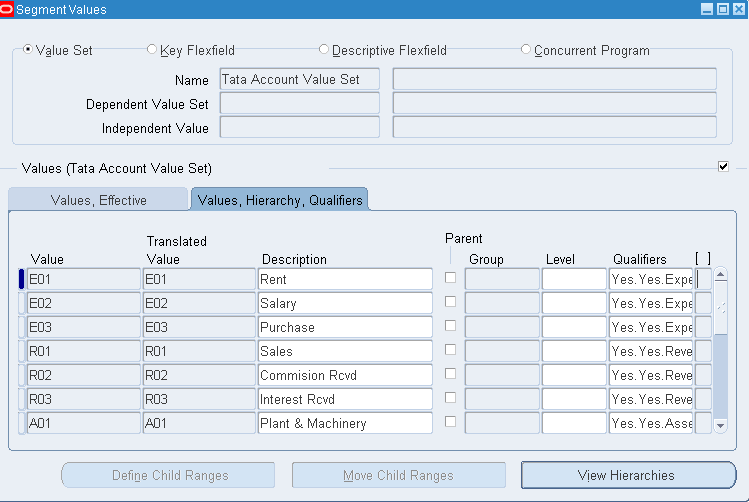Click the Description field containing Salary
The image size is (749, 502).
(x=345, y=303)
